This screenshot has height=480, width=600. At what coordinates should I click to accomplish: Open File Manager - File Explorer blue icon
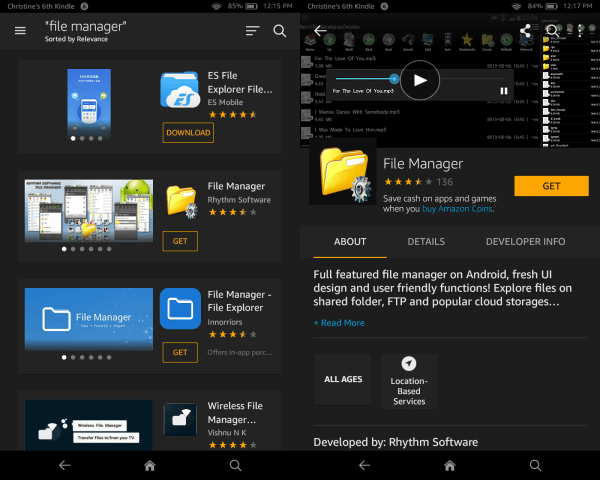pos(180,309)
